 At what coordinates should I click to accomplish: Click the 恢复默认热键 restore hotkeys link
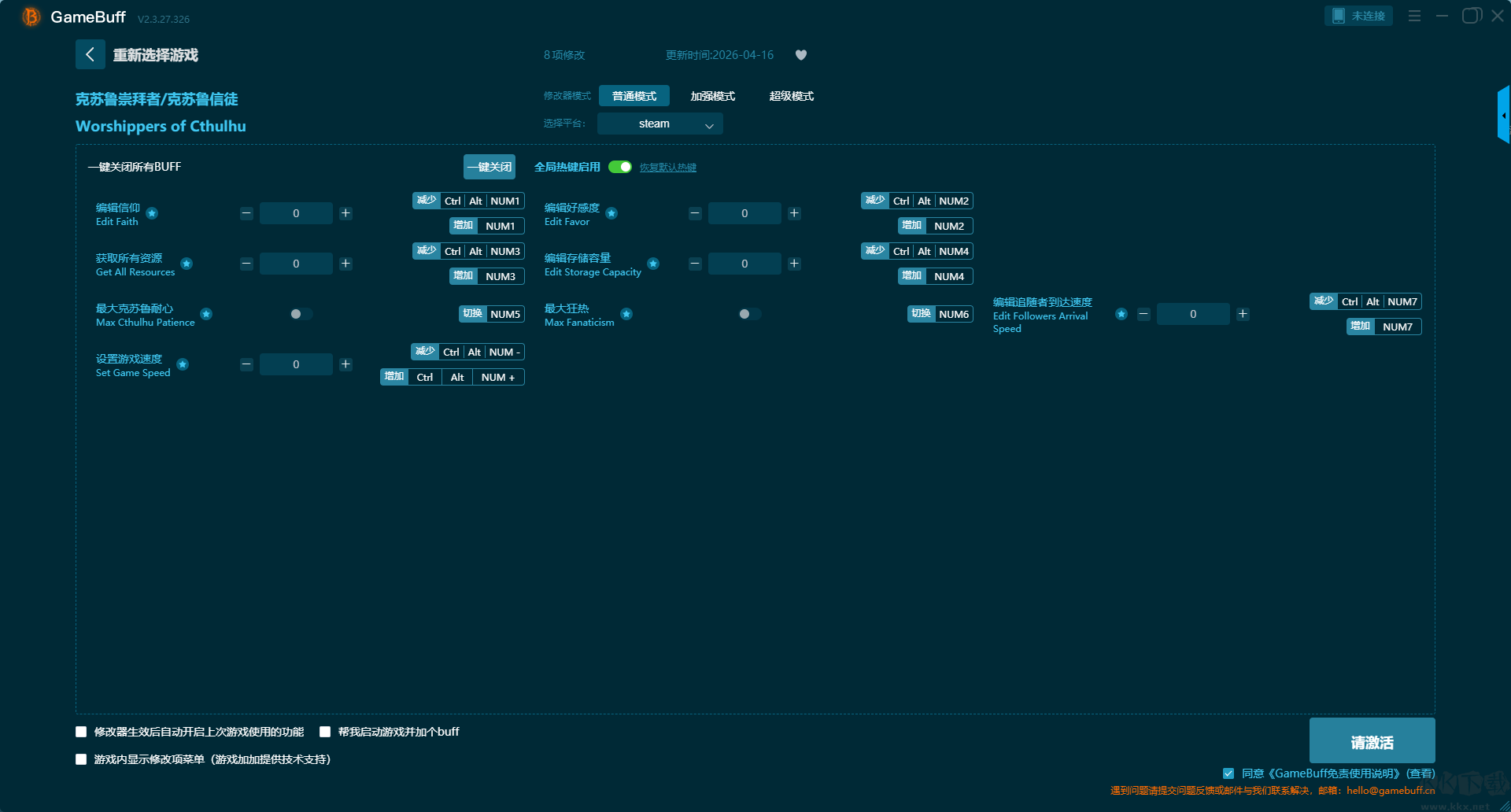coord(668,168)
